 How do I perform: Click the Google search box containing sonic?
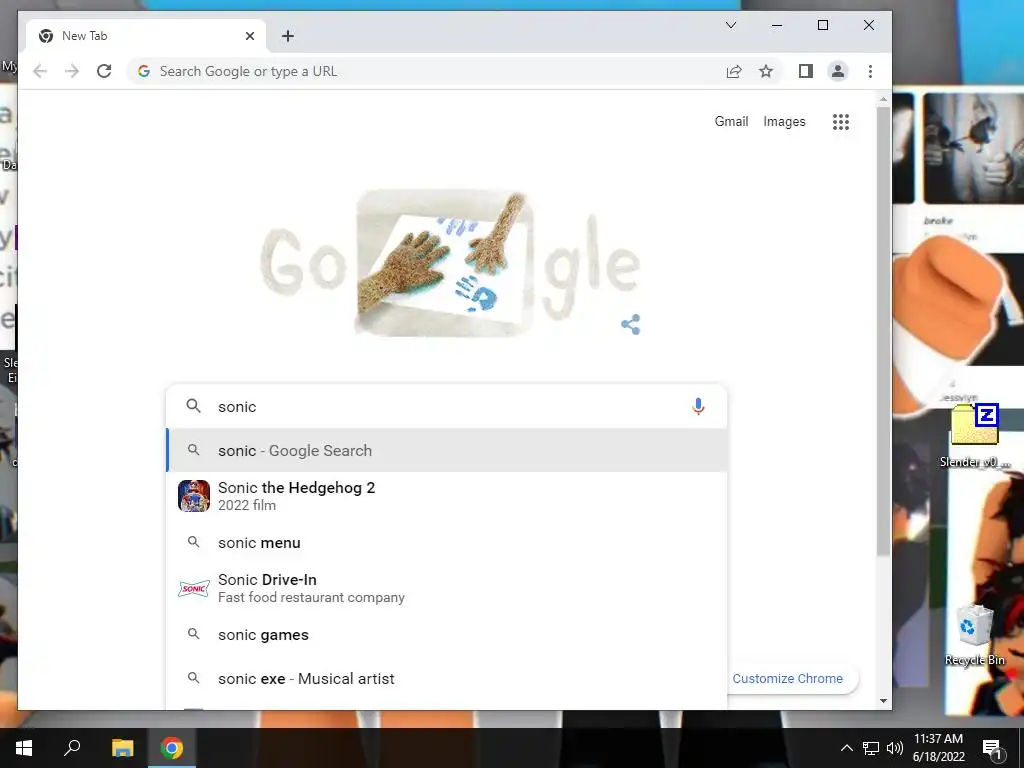pyautogui.click(x=446, y=406)
